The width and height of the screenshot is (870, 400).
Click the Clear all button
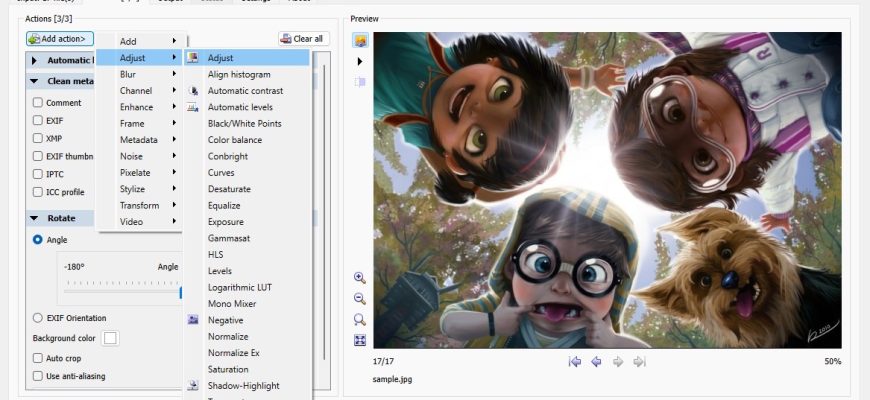[x=304, y=39]
